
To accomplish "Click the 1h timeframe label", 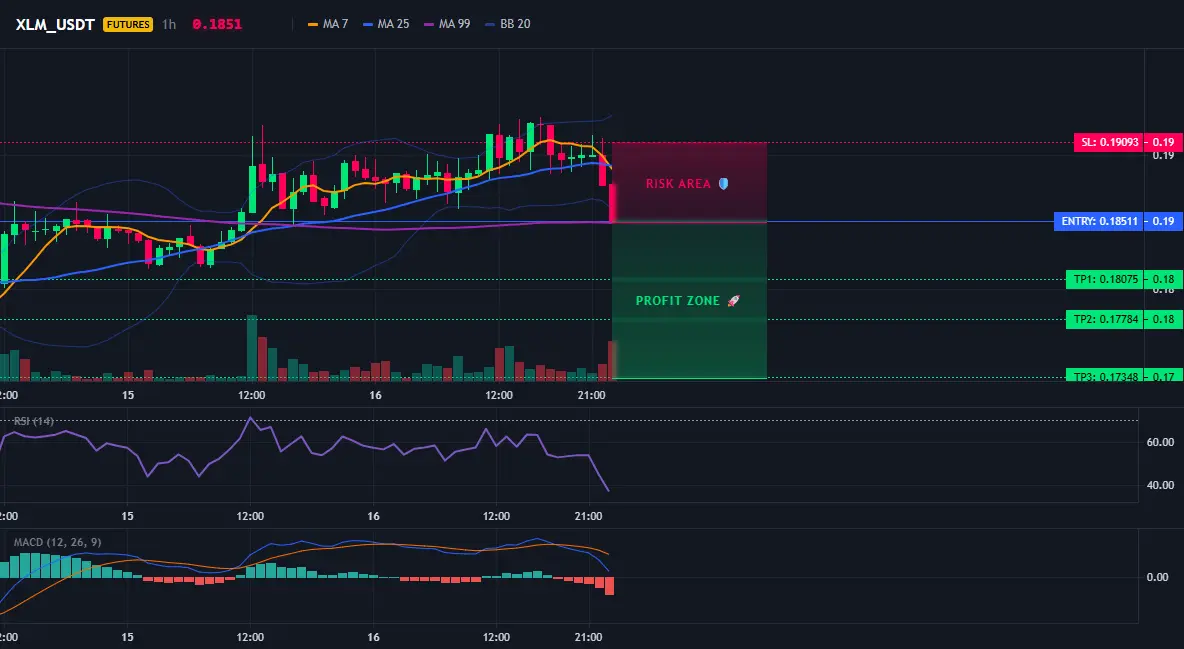I will tap(169, 24).
